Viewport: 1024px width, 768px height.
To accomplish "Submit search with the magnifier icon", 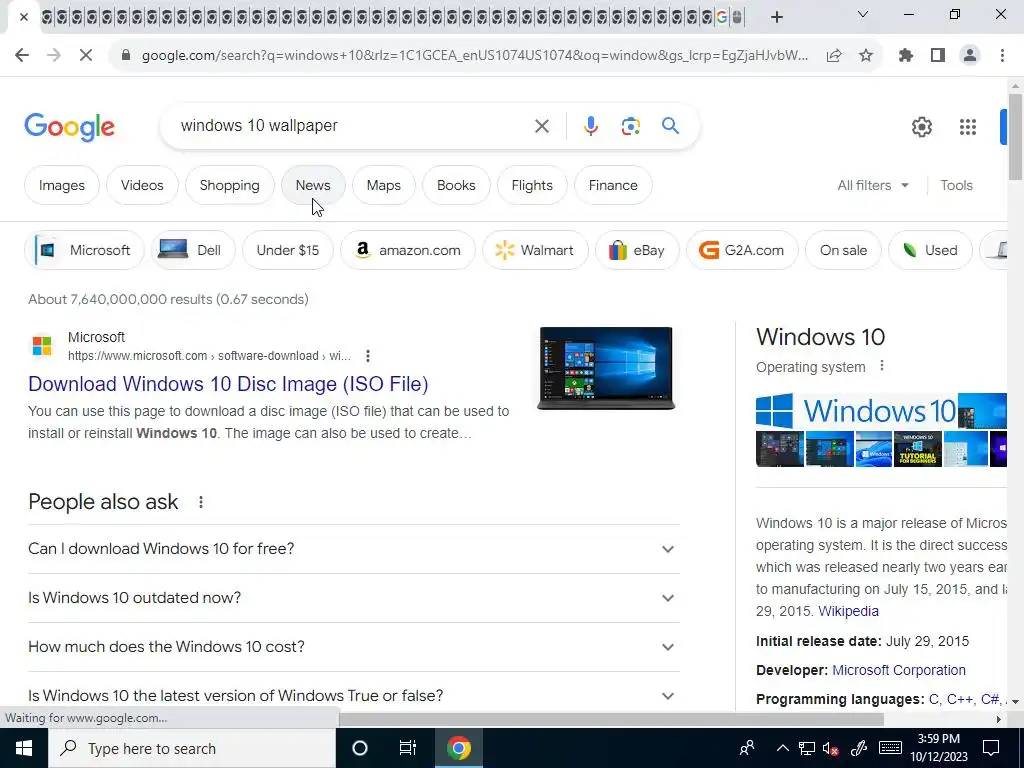I will [x=671, y=125].
